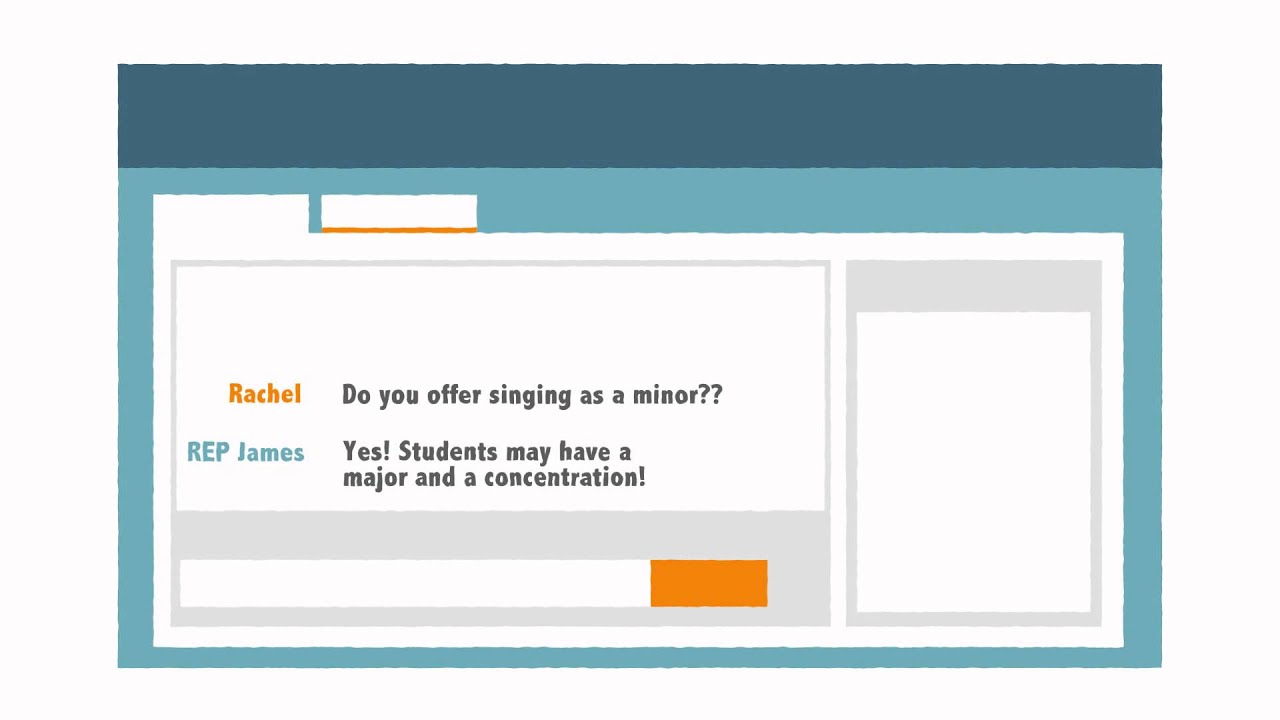Click the REP James username
This screenshot has height=720, width=1280.
point(245,452)
